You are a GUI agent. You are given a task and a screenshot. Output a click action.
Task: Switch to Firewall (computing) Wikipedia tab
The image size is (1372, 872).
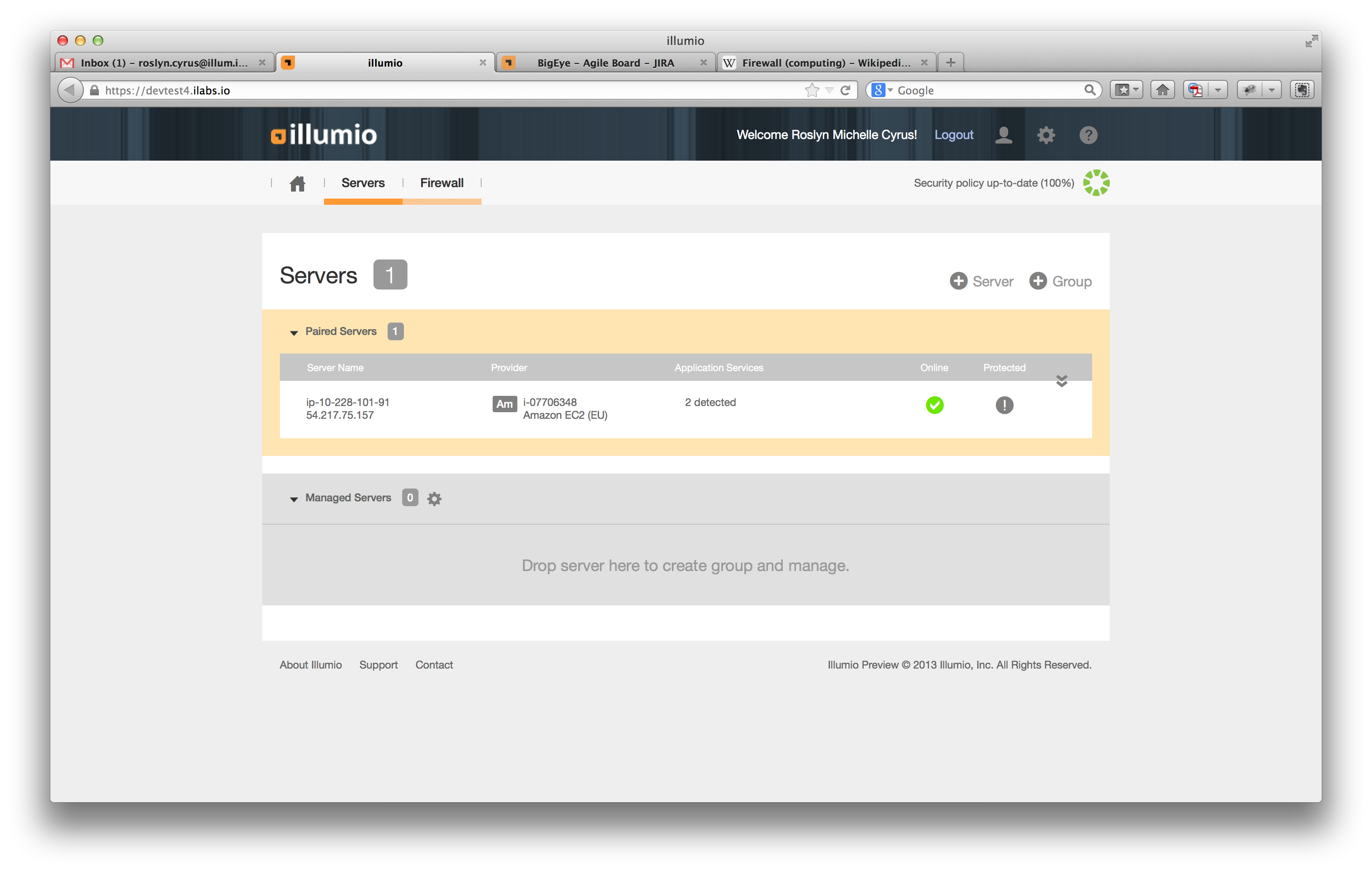click(826, 63)
